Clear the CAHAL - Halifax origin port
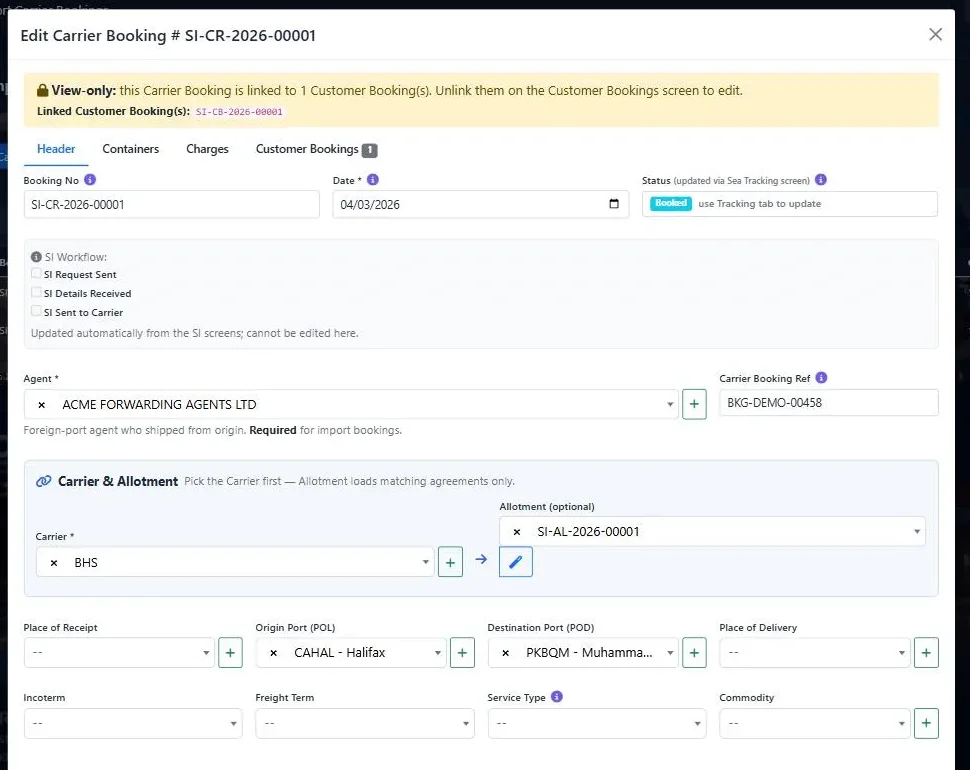 [273, 653]
